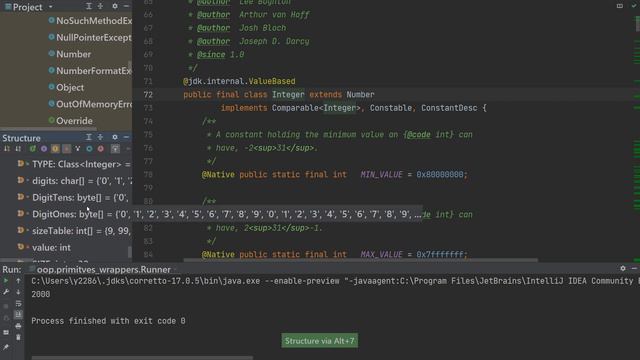Screen dimensions: 640x360
Task: Hide Run panel with minus icon
Action: click(x=634, y=268)
